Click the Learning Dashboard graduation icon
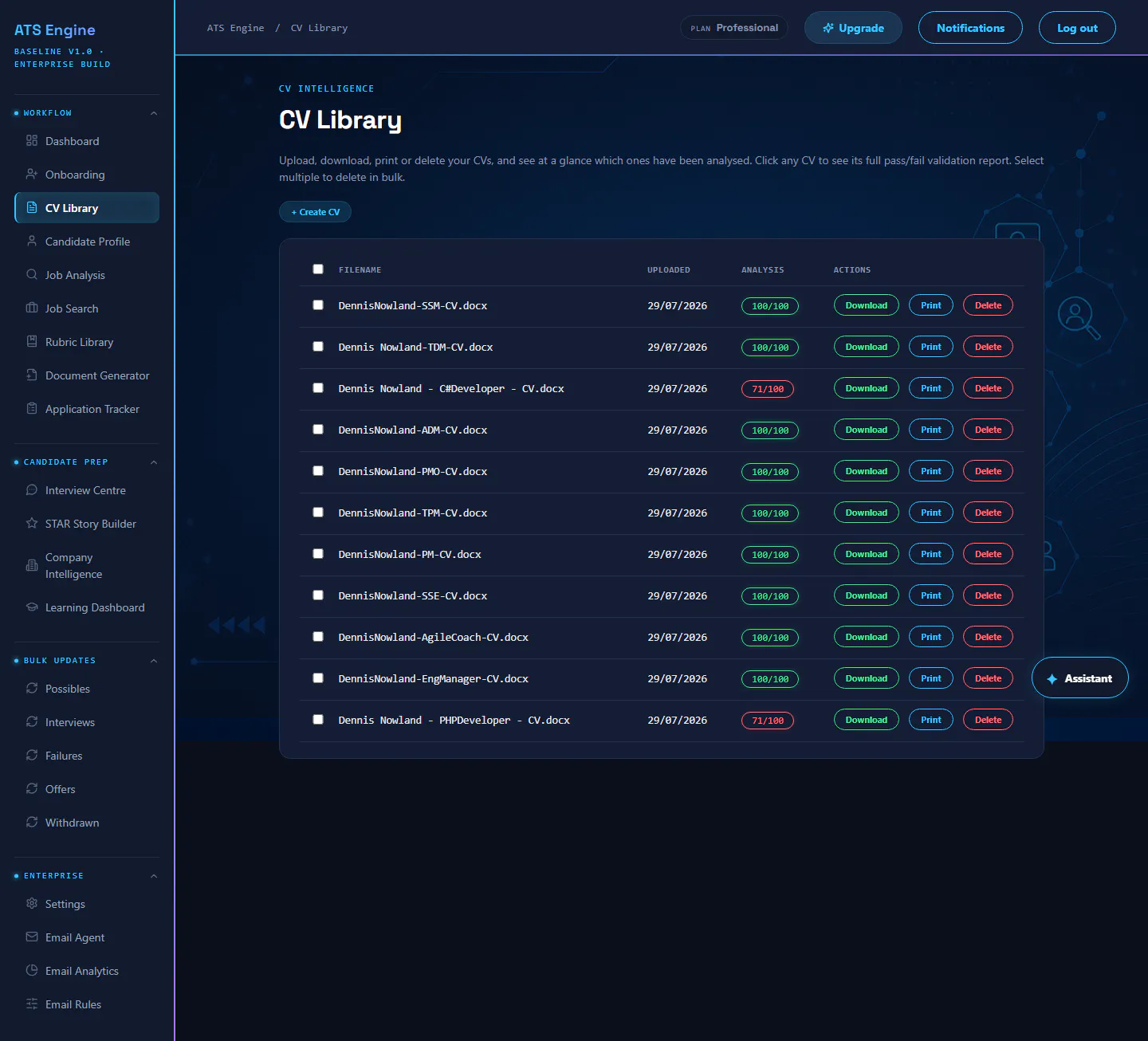The image size is (1148, 1041). pyautogui.click(x=32, y=607)
